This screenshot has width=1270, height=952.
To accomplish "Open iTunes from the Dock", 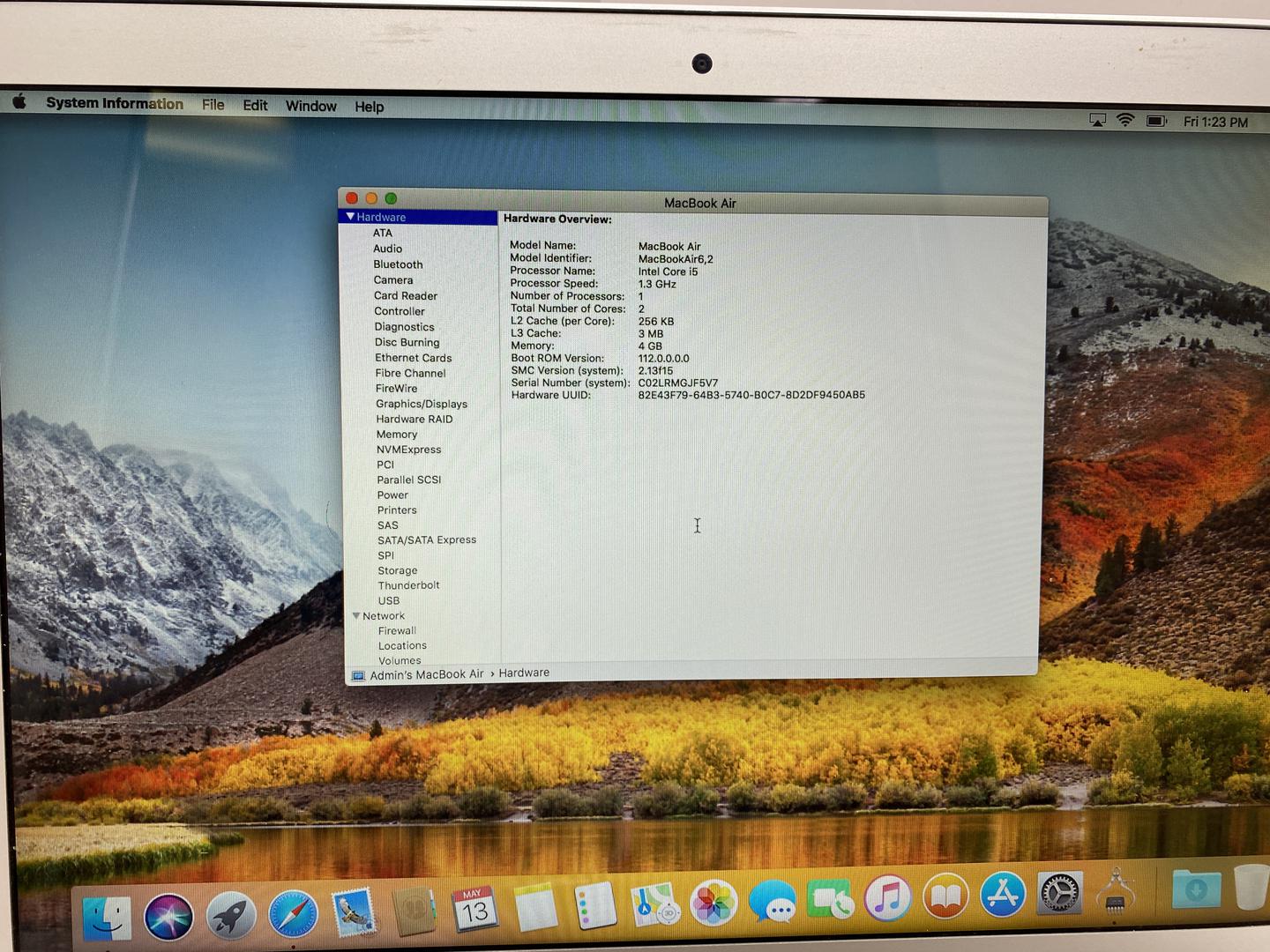I will tap(887, 898).
